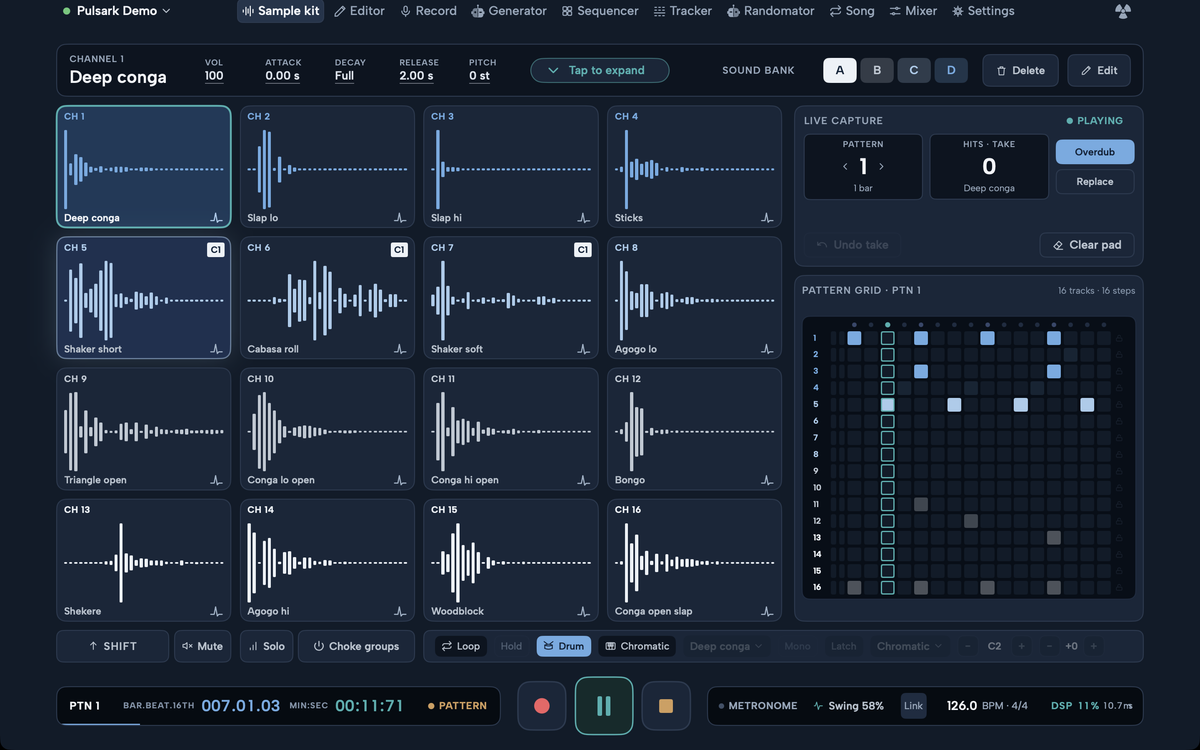Click the lock icon for grid track 16
Screen dimensions: 1200x750
(1118, 587)
